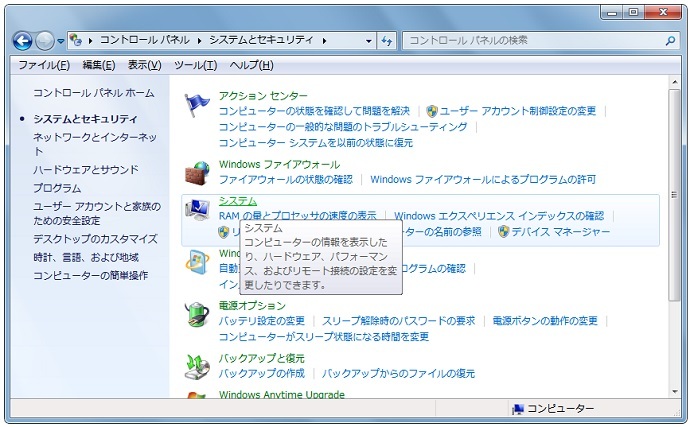Viewport: 690px width, 427px height.
Task: Click shield icon beside ユーザー アカウント制御設定の変更
Action: pos(432,111)
